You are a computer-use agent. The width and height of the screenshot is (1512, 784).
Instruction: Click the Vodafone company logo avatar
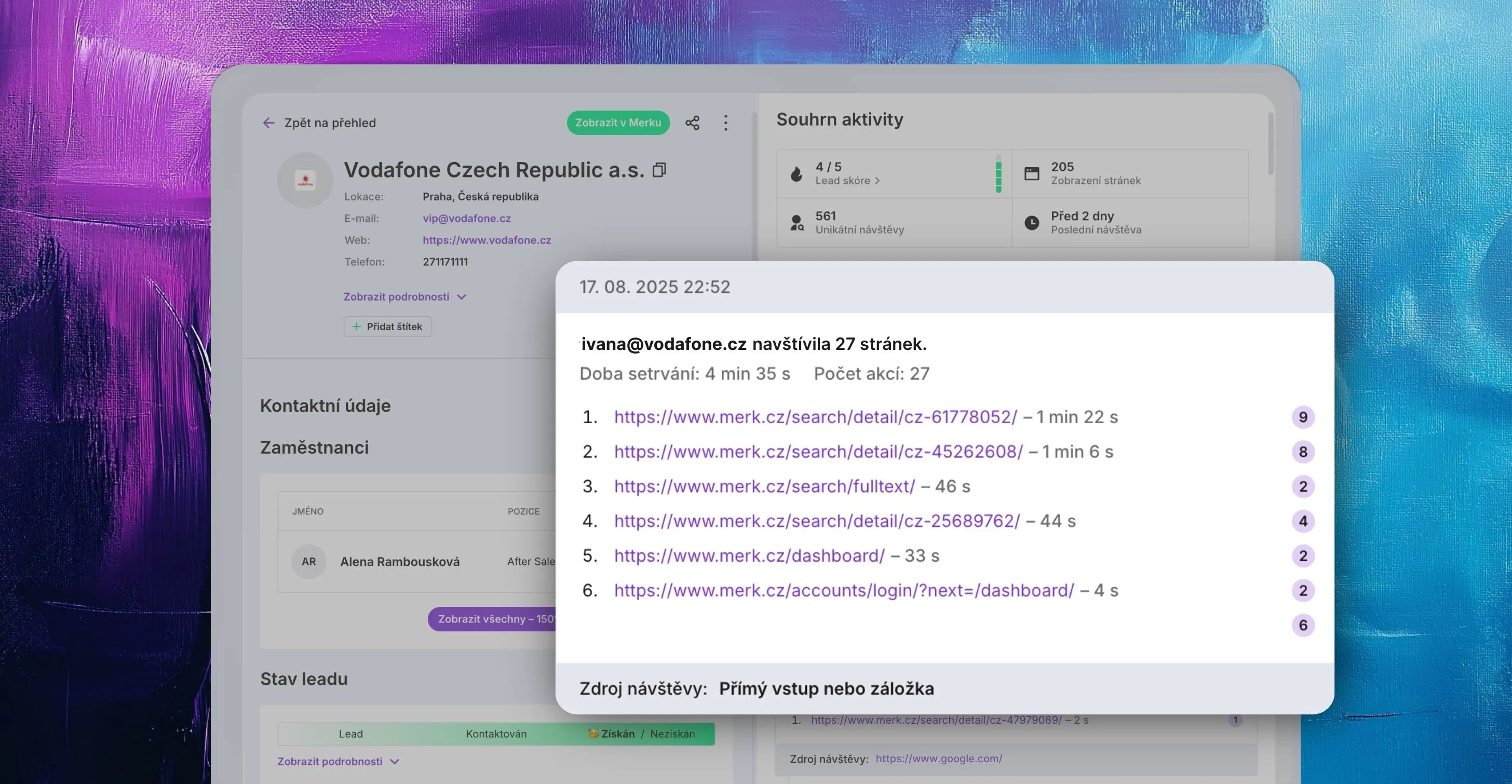(x=305, y=180)
